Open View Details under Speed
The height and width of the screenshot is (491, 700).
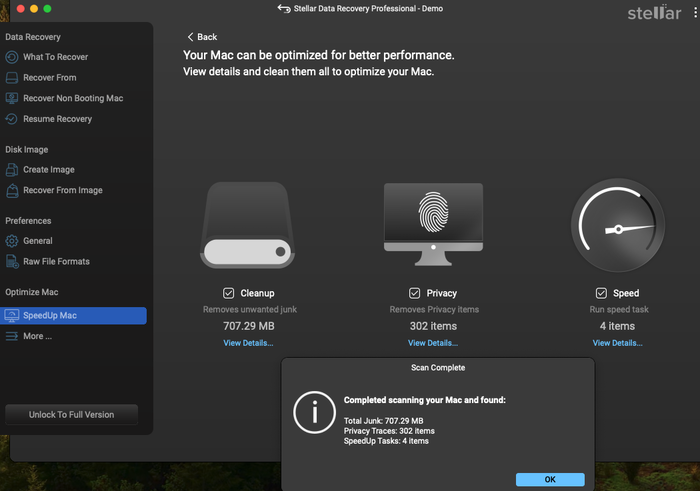click(x=617, y=343)
